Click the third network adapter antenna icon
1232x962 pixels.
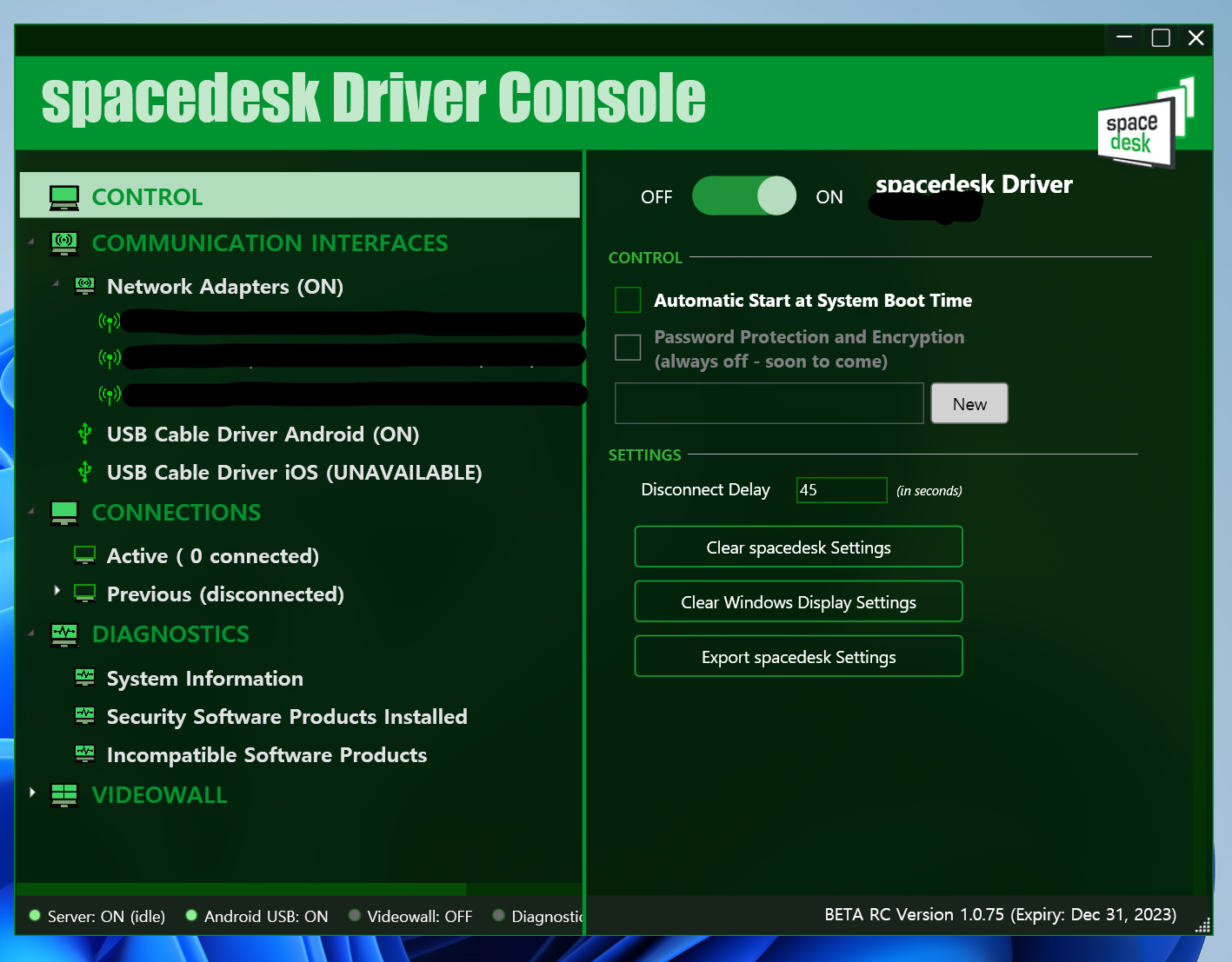[109, 395]
